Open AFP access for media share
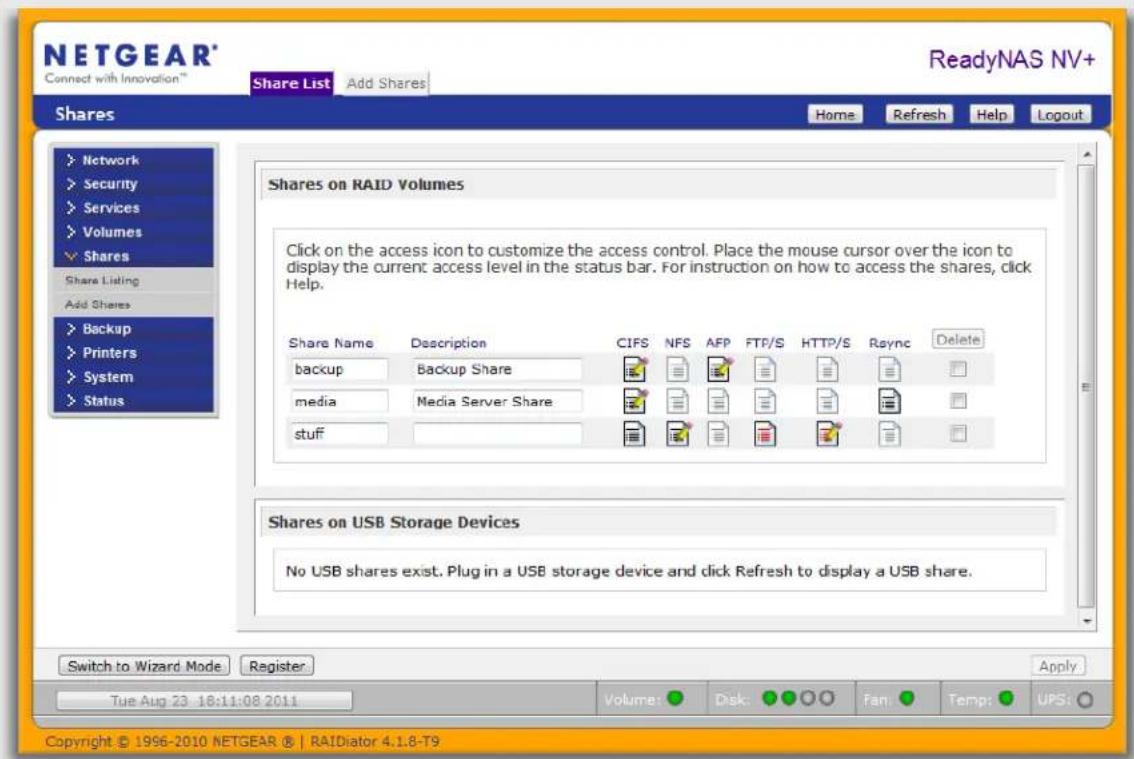The image size is (1134, 759). [718, 401]
